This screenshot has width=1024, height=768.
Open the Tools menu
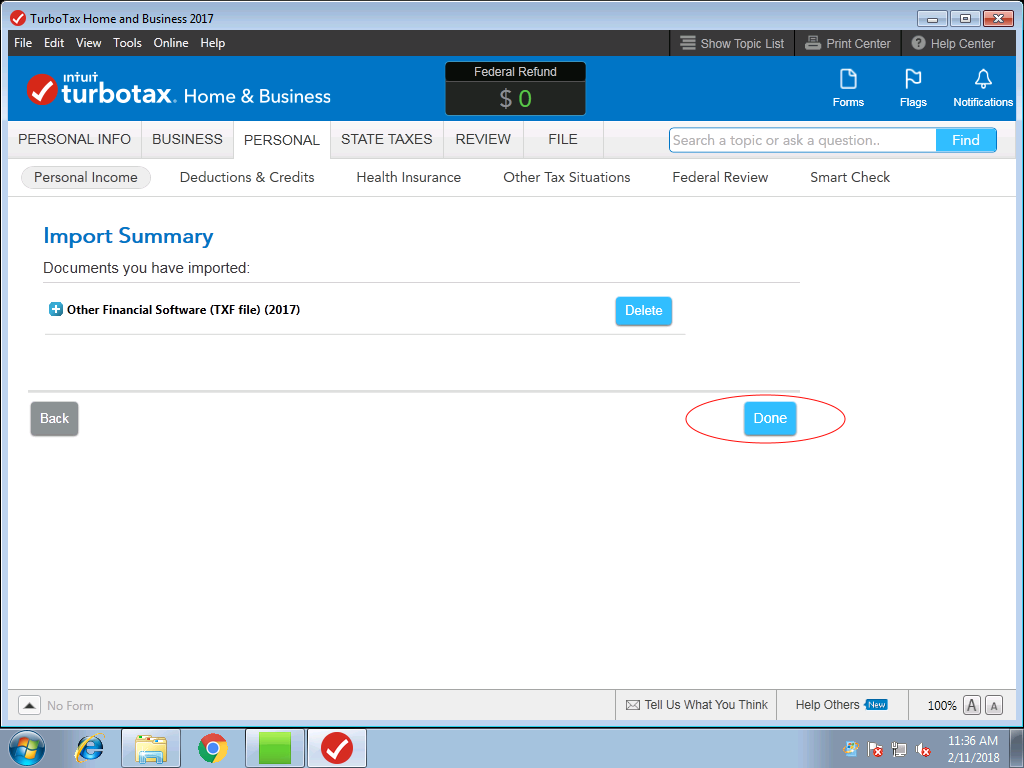click(x=127, y=43)
